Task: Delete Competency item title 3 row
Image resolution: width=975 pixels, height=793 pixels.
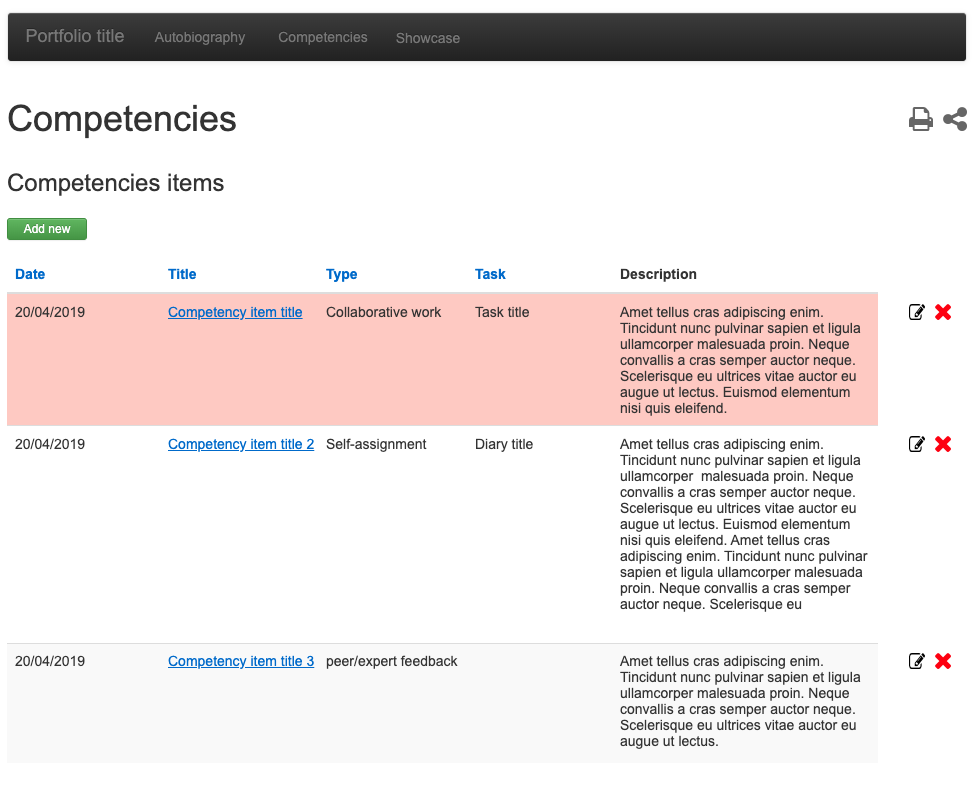Action: tap(942, 662)
